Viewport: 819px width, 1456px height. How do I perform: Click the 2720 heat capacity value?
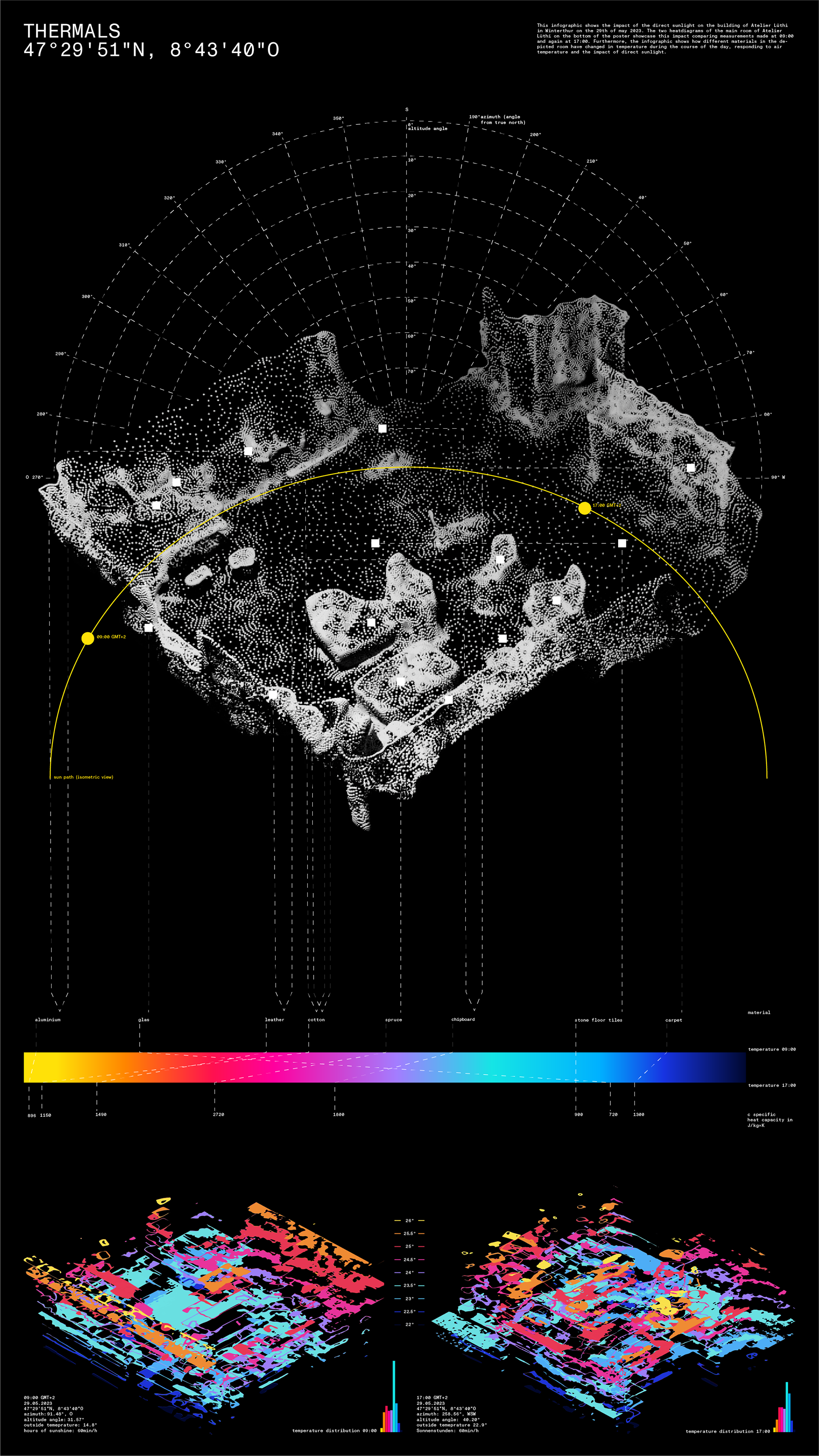pos(218,1114)
